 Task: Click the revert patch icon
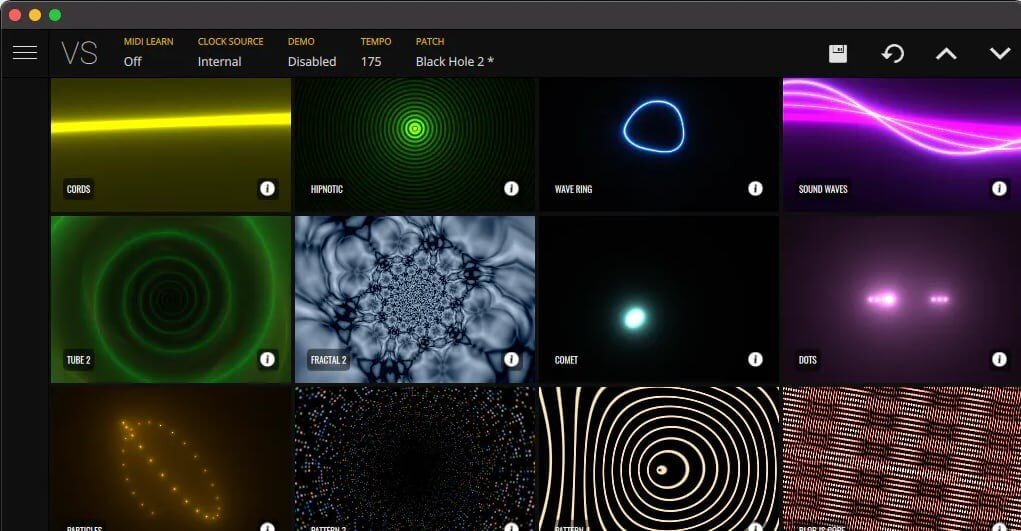pyautogui.click(x=892, y=54)
